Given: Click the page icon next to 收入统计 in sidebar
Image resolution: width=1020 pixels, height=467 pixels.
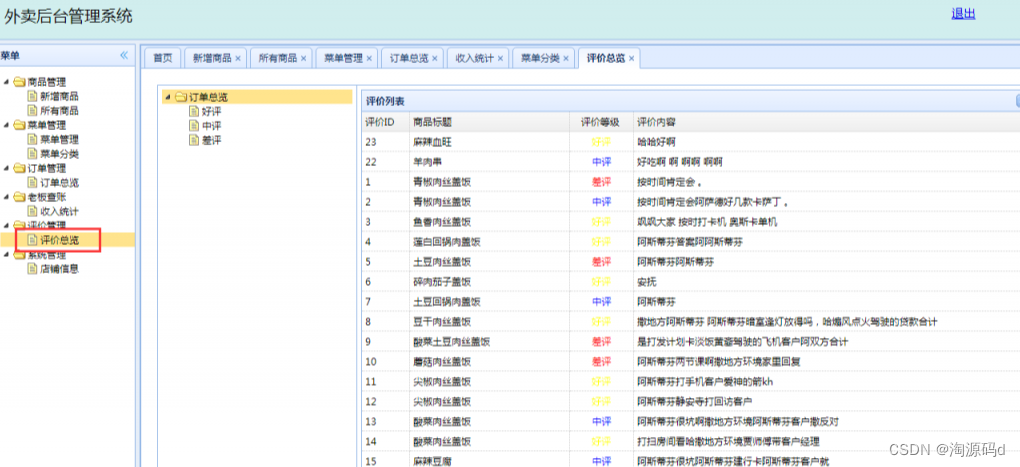Looking at the screenshot, I should tap(32, 211).
